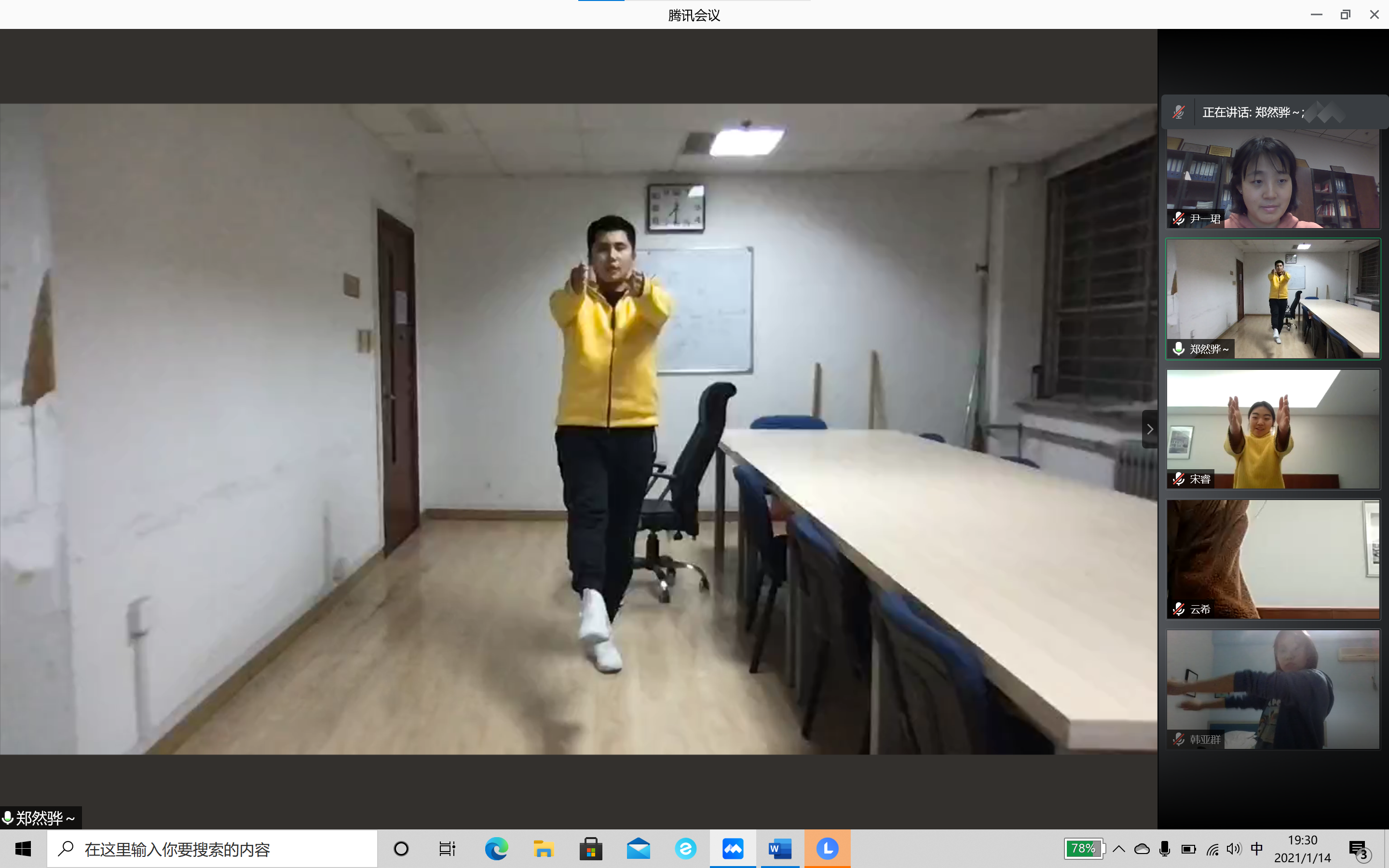Select 韩亚群's video thumbnail

tap(1273, 689)
